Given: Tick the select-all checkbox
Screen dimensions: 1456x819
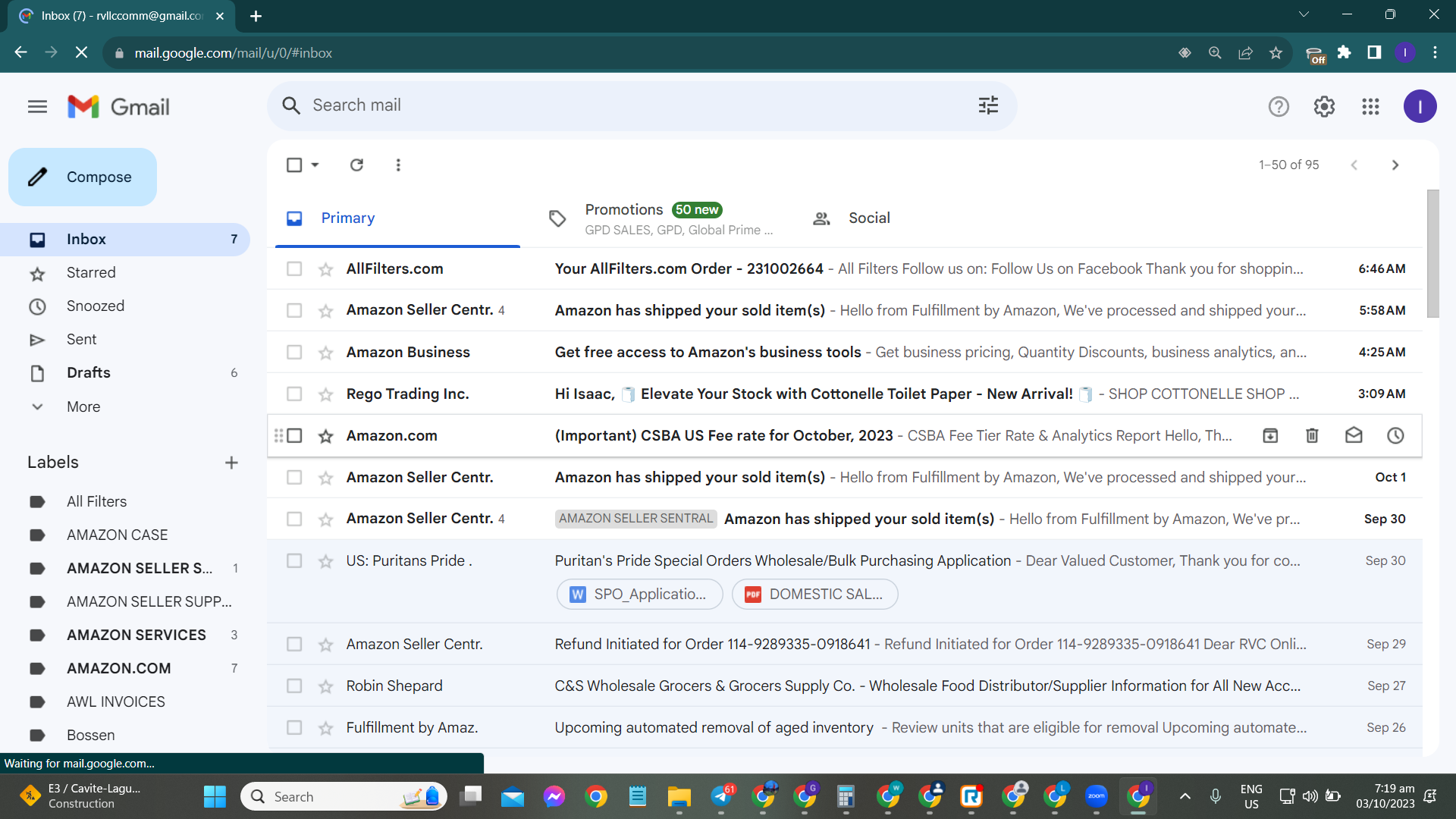Looking at the screenshot, I should point(294,165).
